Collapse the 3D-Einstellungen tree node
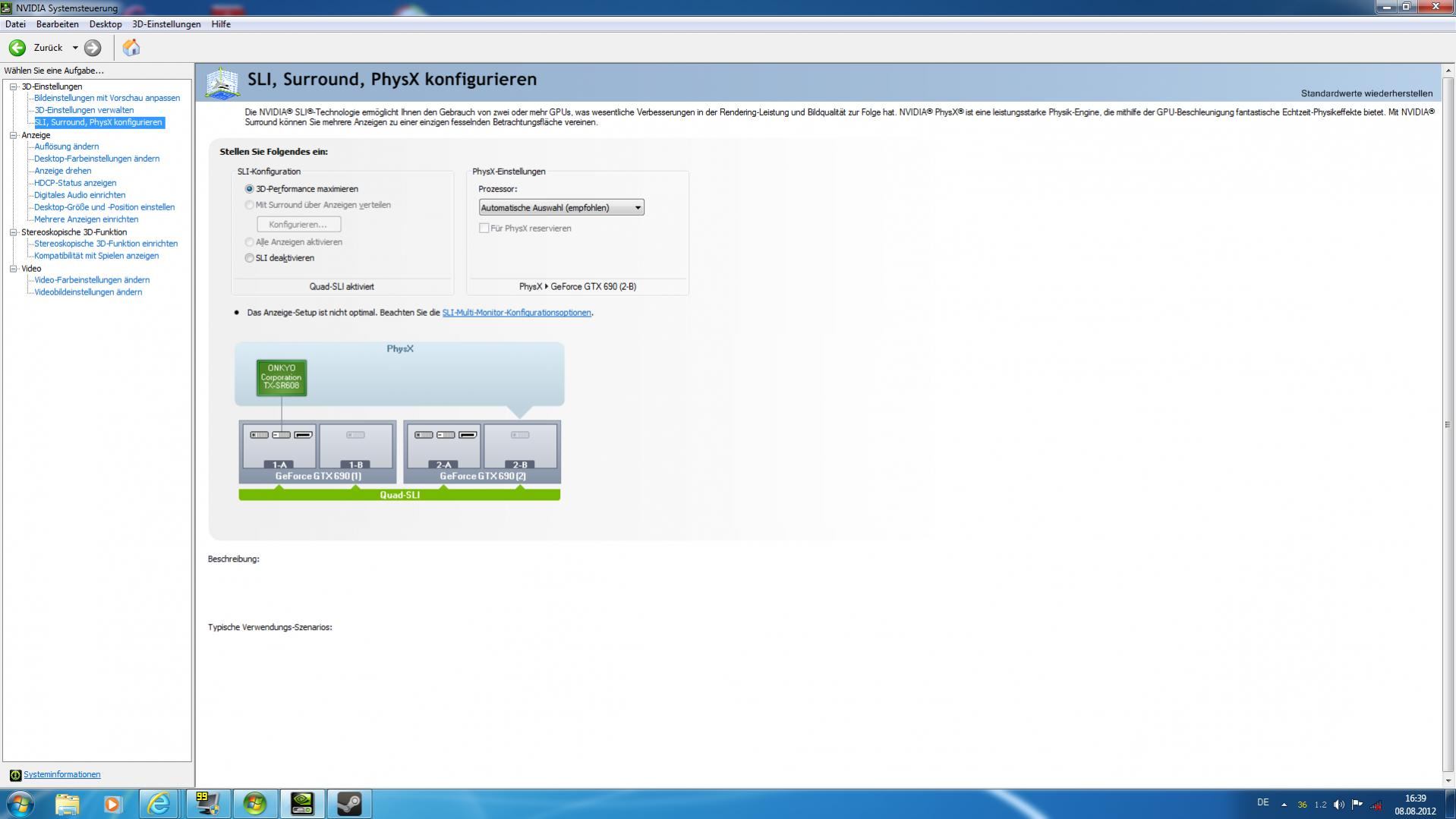This screenshot has height=819, width=1456. [14, 87]
